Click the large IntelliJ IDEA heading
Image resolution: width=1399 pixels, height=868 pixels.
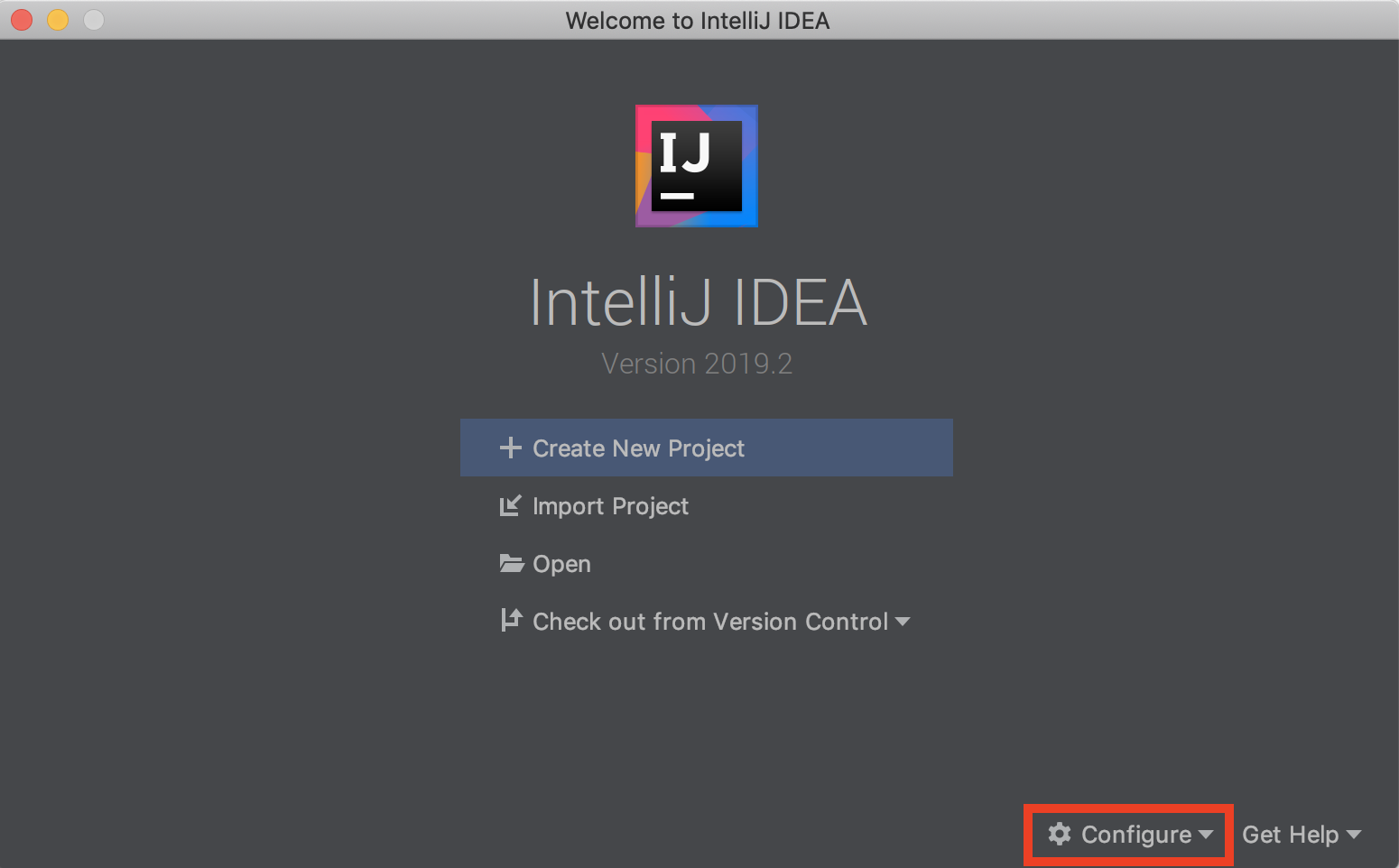(698, 302)
